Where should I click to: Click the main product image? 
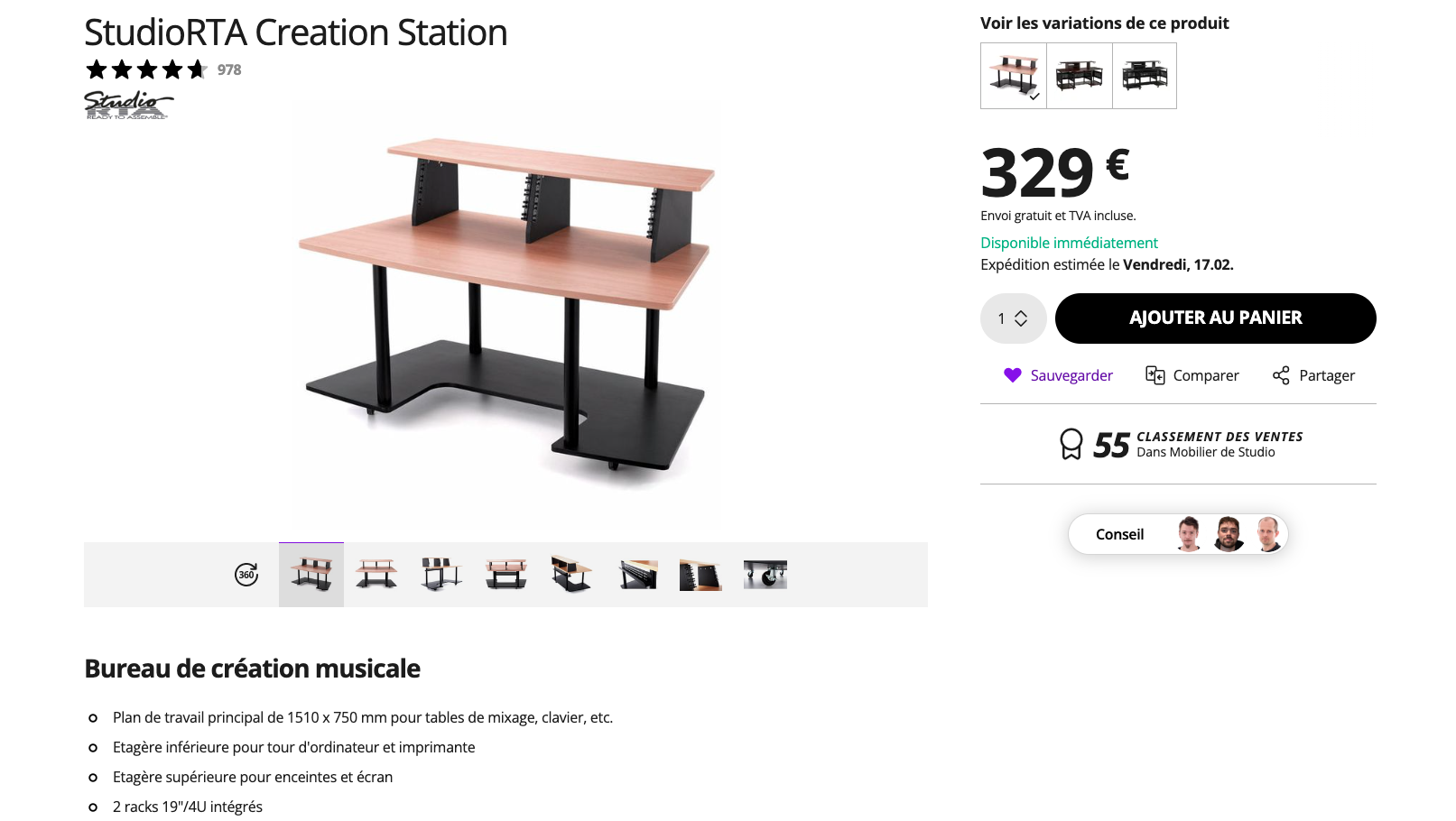[x=505, y=307]
